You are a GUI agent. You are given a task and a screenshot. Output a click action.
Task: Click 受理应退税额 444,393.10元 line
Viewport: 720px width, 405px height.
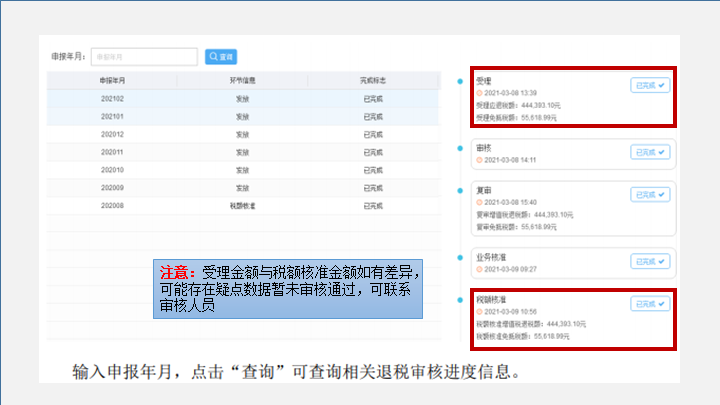pyautogui.click(x=518, y=106)
